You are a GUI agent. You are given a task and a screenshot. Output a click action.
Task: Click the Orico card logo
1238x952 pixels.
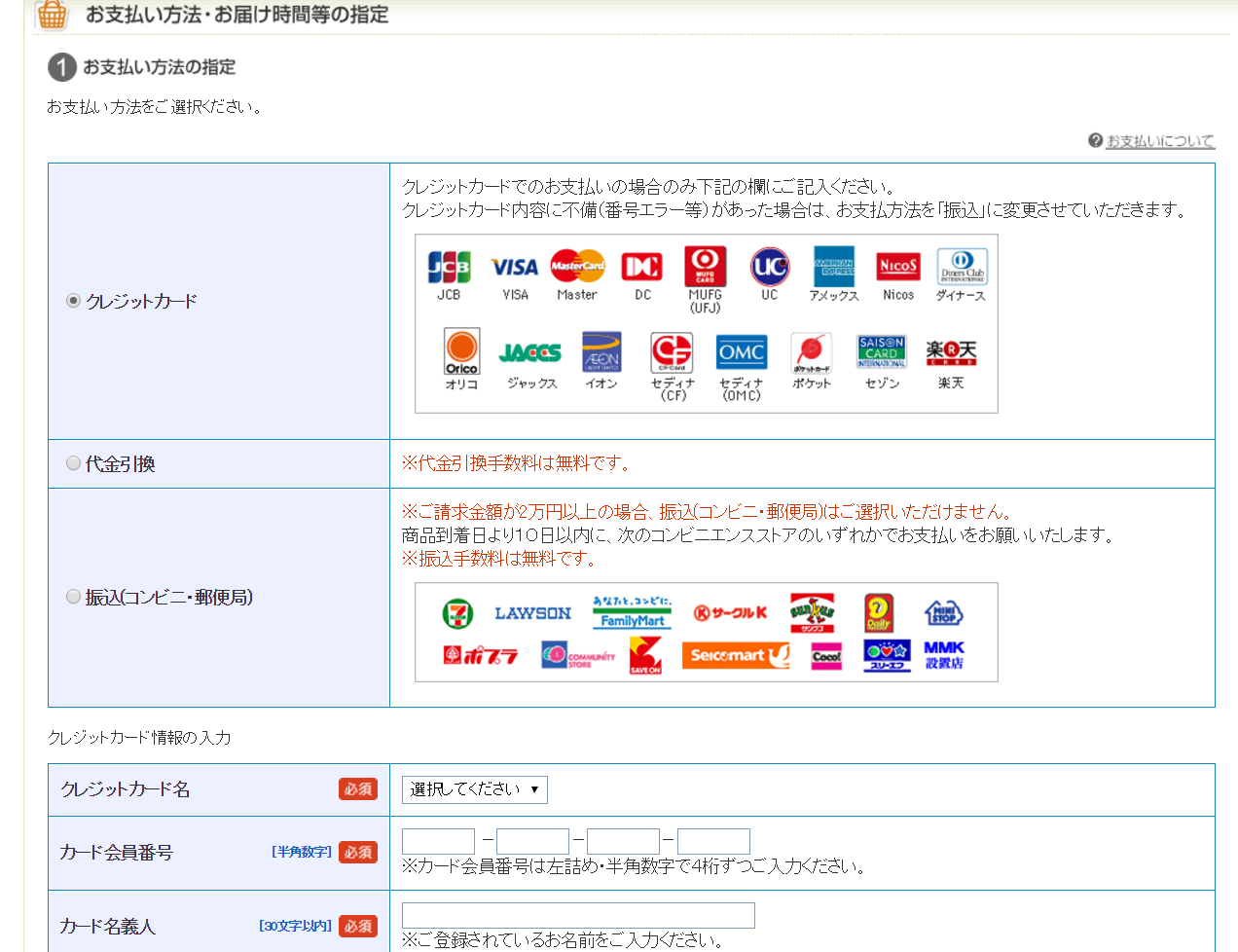point(461,352)
